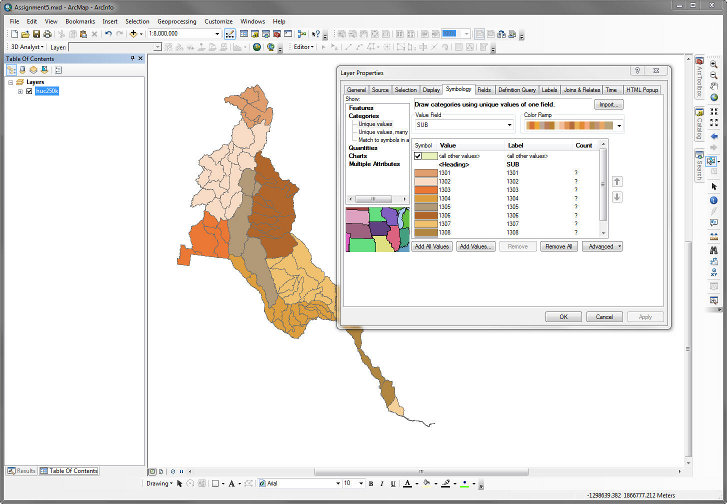Open the map scale 1:8,000,000 dropdown
The width and height of the screenshot is (727, 504).
(x=217, y=34)
